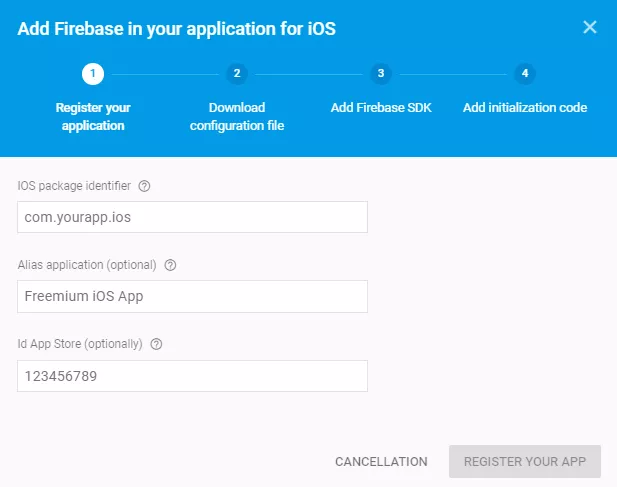Image resolution: width=617 pixels, height=487 pixels.
Task: Focus the Alias application input field
Action: tap(192, 296)
